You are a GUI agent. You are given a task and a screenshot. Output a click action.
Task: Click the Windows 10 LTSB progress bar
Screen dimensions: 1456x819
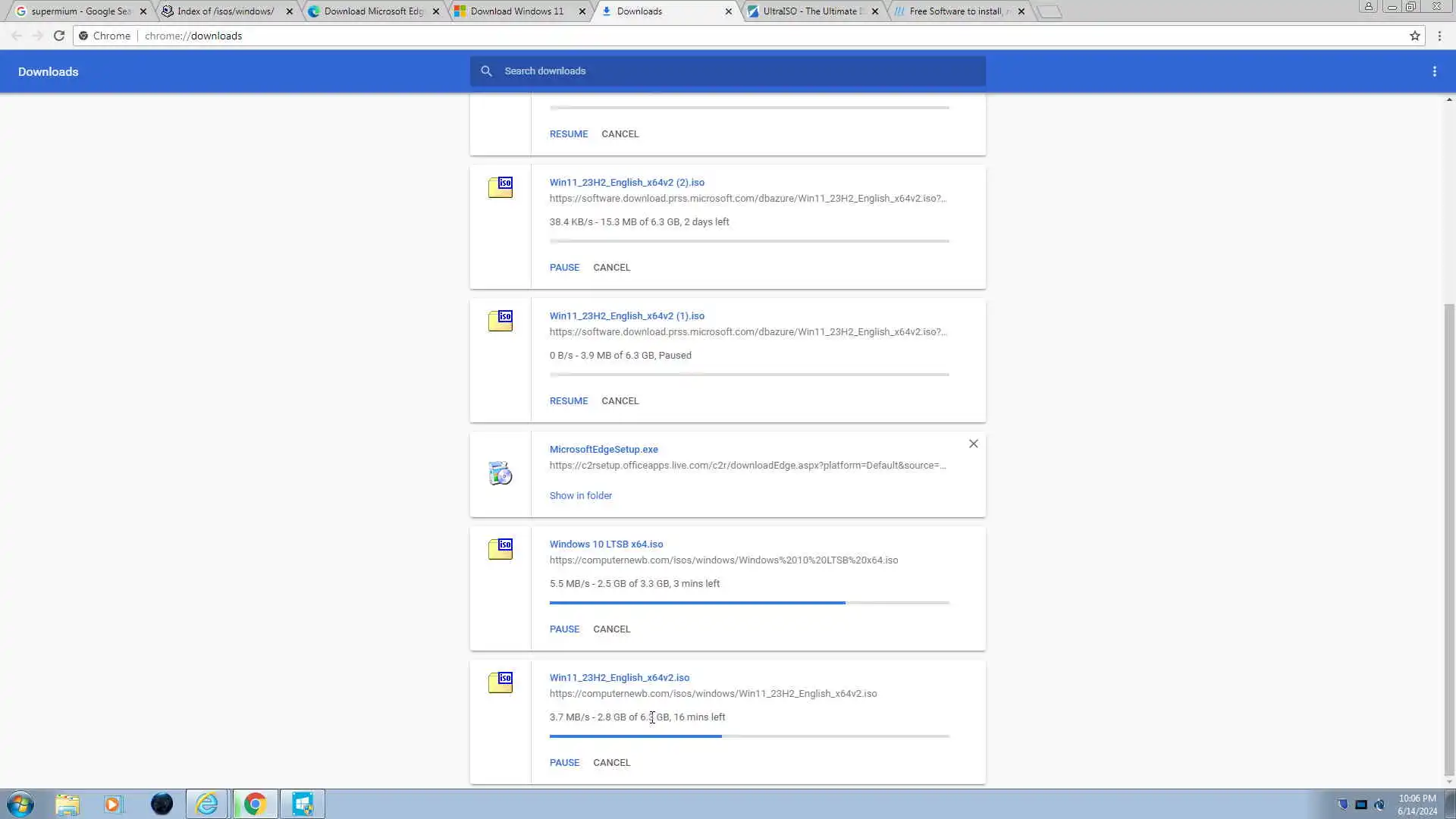coord(748,603)
